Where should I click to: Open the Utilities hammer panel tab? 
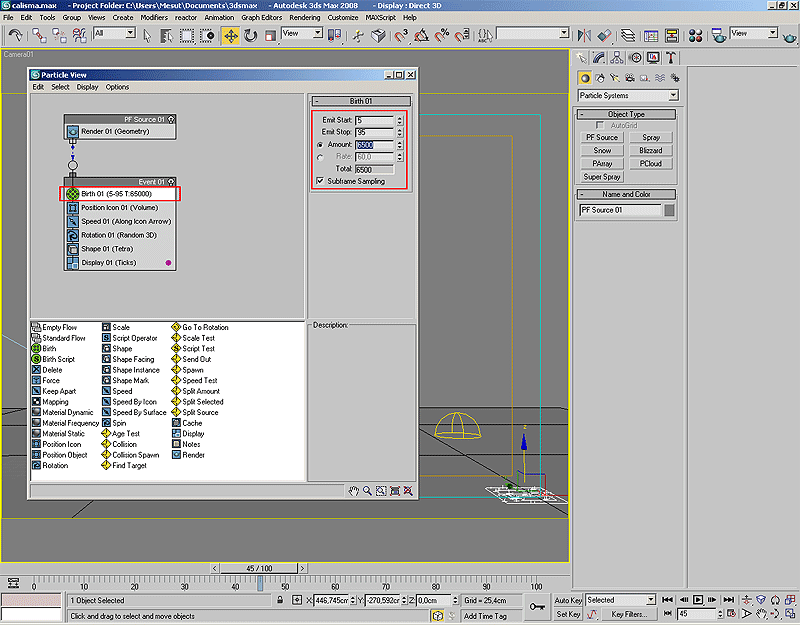pyautogui.click(x=670, y=58)
